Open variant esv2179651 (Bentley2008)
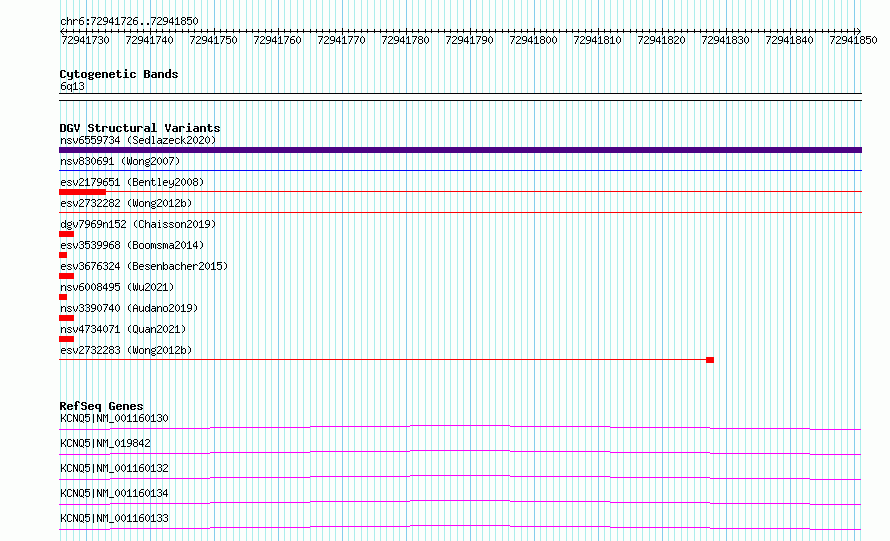The width and height of the screenshot is (890, 541). click(132, 182)
